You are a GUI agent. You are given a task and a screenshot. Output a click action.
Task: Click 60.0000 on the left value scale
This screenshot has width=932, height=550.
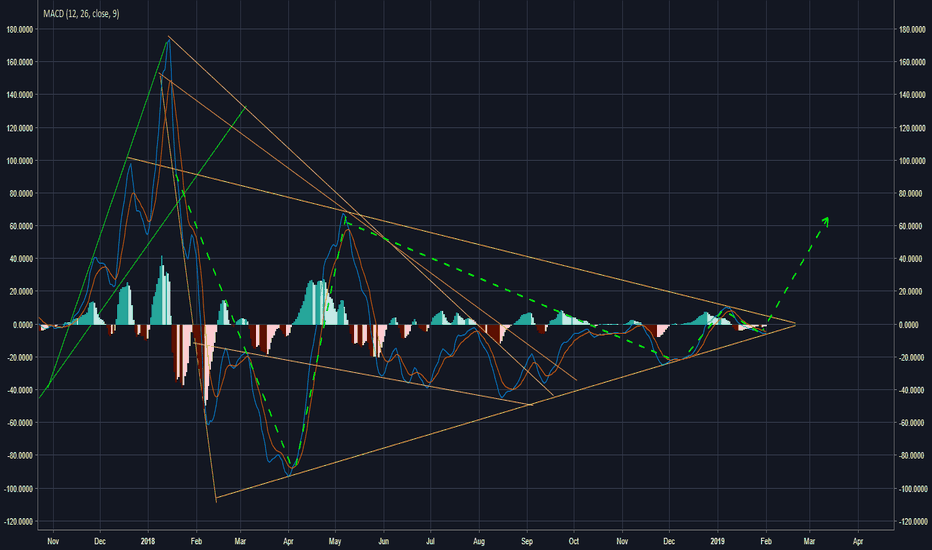click(21, 226)
